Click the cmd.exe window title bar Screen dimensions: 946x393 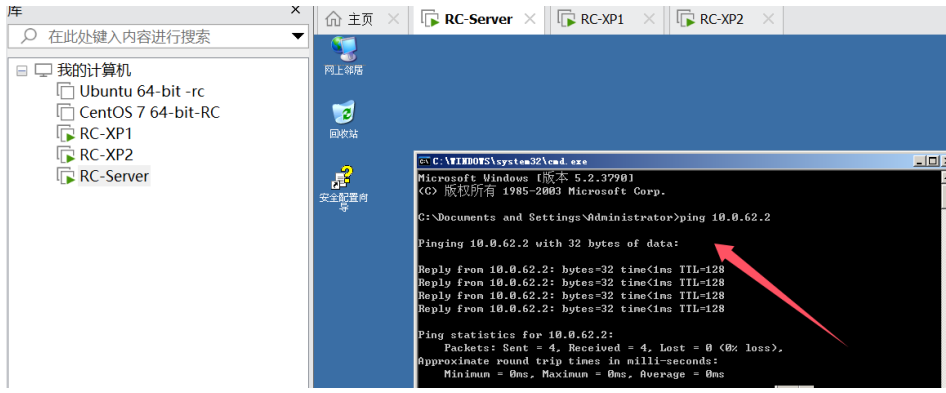681,161
